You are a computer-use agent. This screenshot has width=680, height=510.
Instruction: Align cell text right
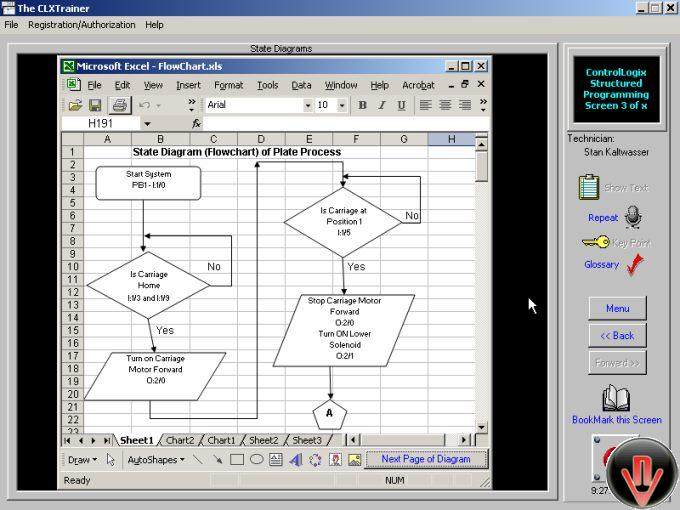(465, 105)
